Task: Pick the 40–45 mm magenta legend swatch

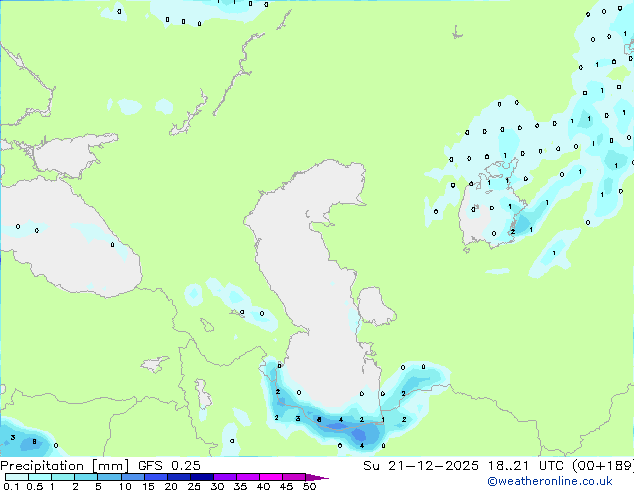Action: point(271,477)
